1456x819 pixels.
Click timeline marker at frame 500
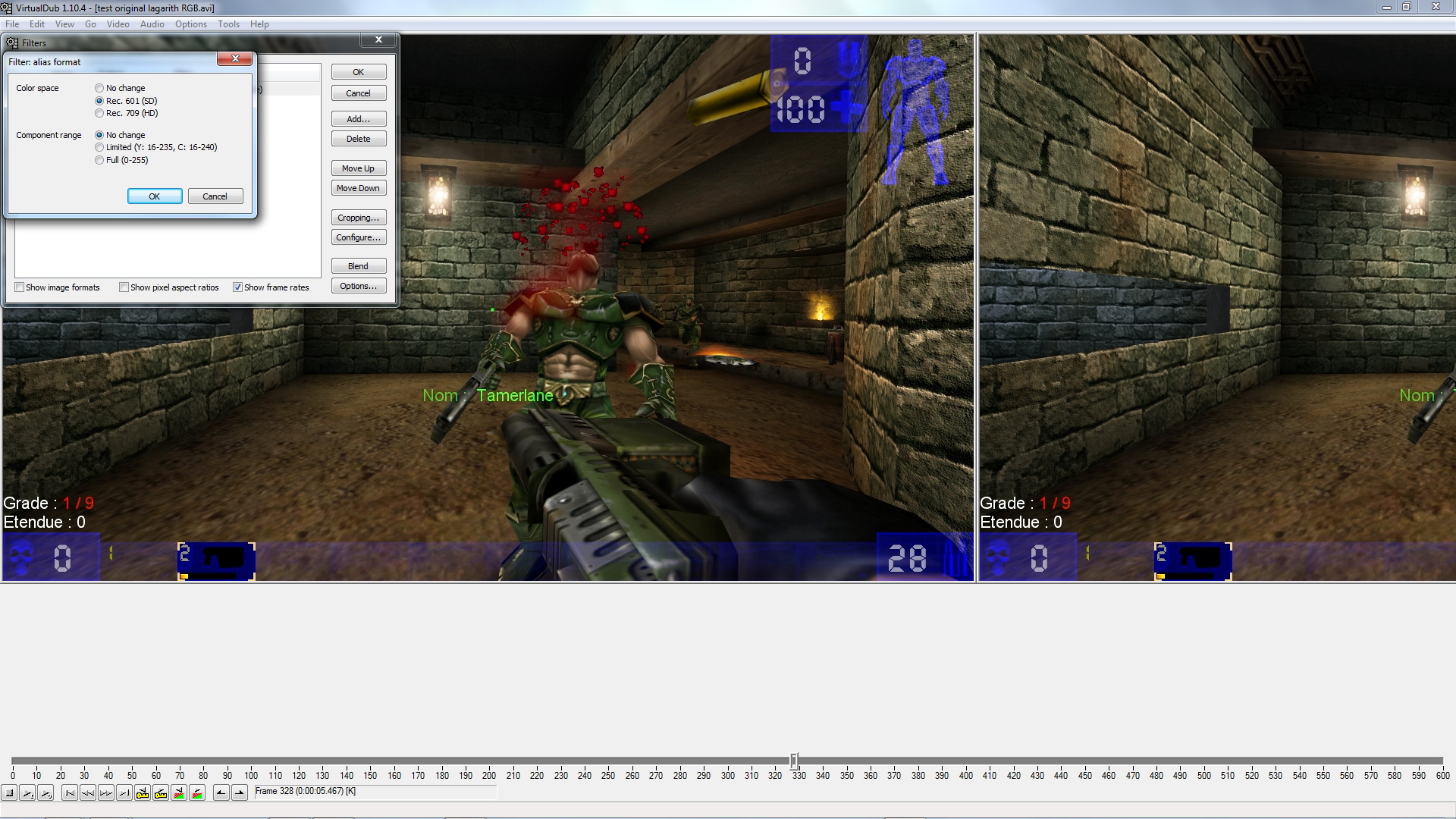click(1204, 775)
